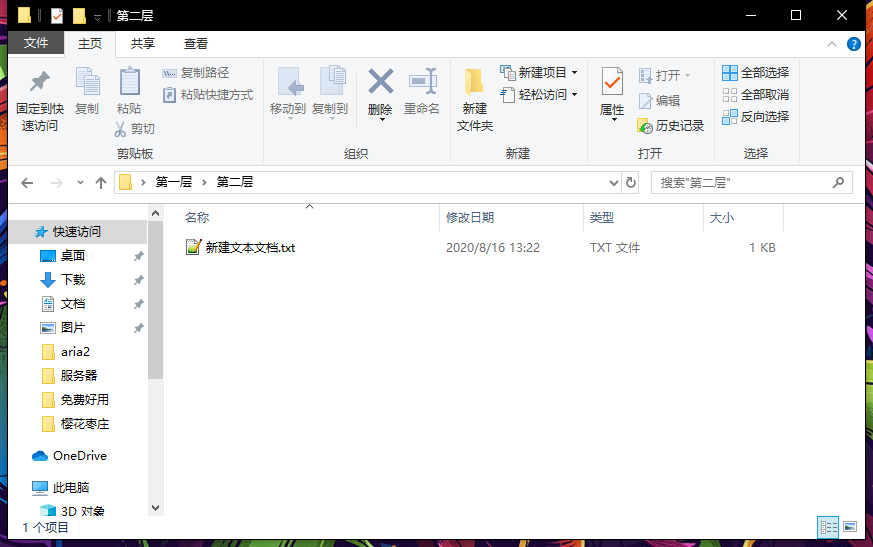Switch to the 主页 ribbon tab
Image resolution: width=873 pixels, height=547 pixels.
(x=90, y=43)
